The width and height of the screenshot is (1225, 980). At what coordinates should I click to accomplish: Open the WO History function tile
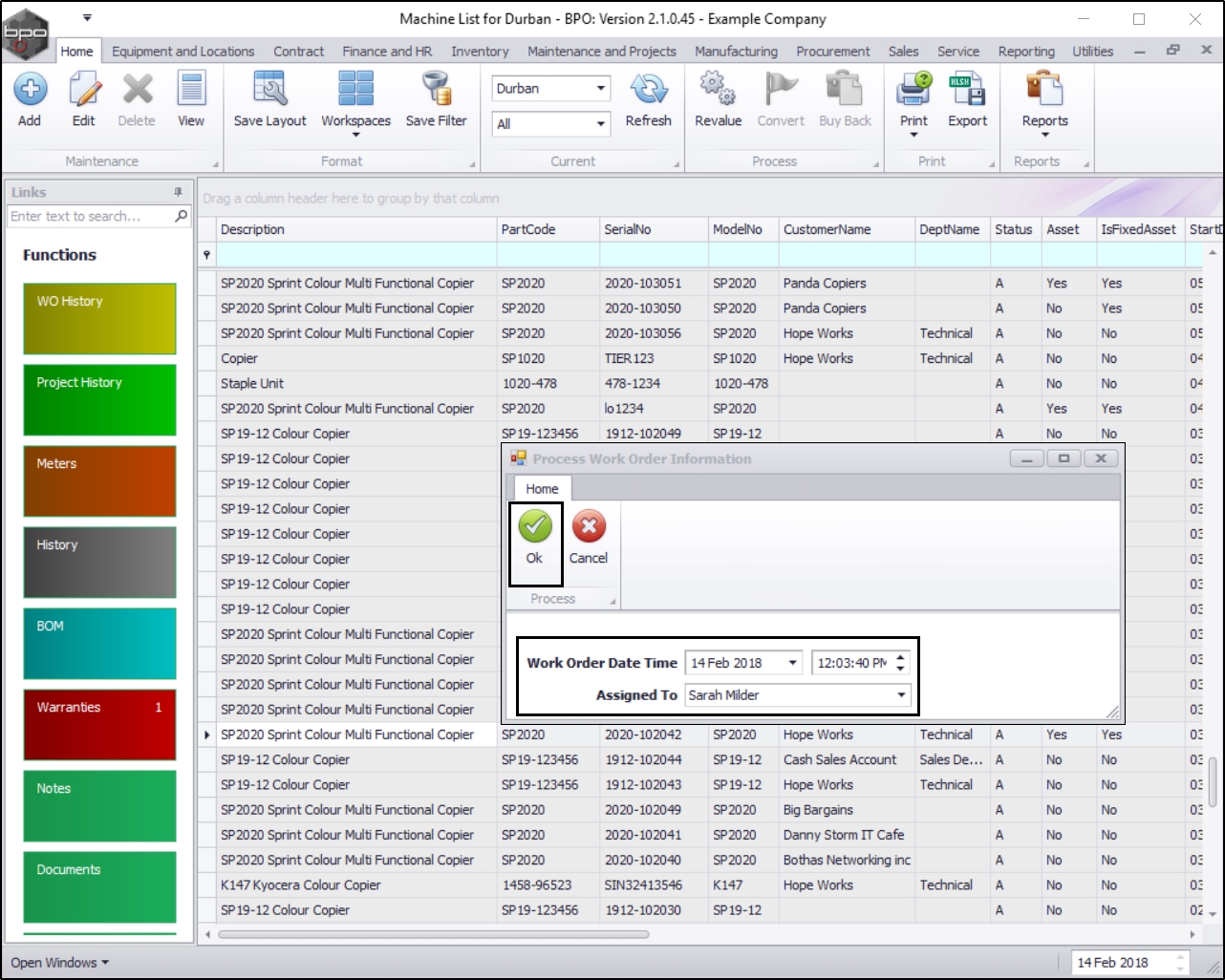(99, 318)
